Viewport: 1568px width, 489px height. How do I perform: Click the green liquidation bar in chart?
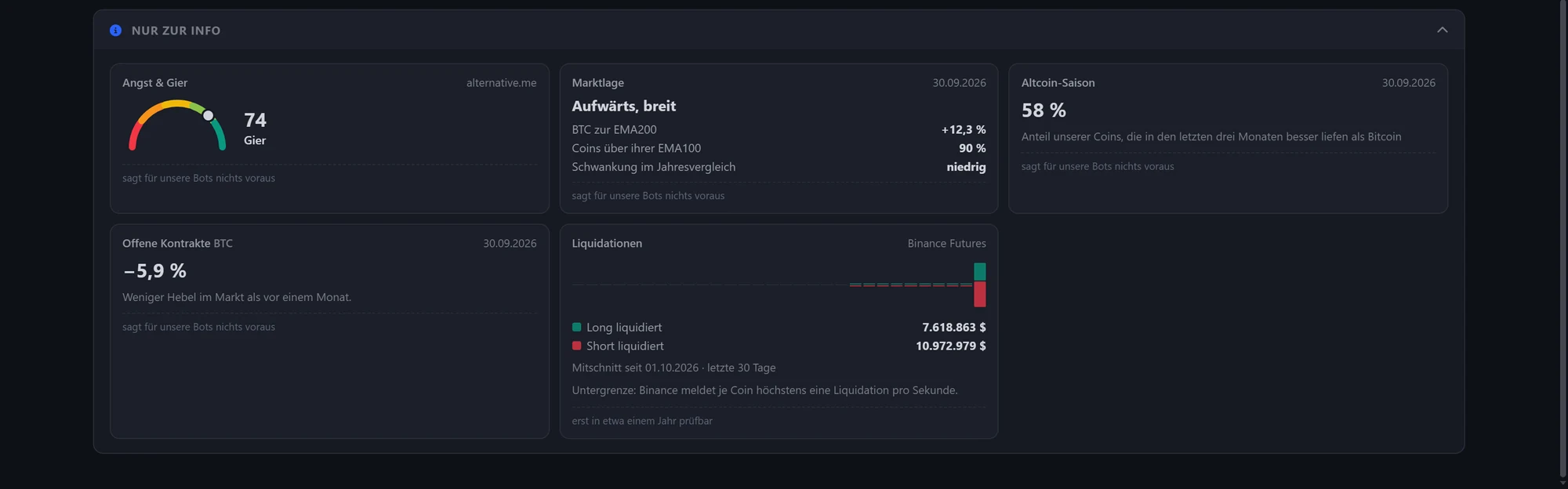coord(979,272)
